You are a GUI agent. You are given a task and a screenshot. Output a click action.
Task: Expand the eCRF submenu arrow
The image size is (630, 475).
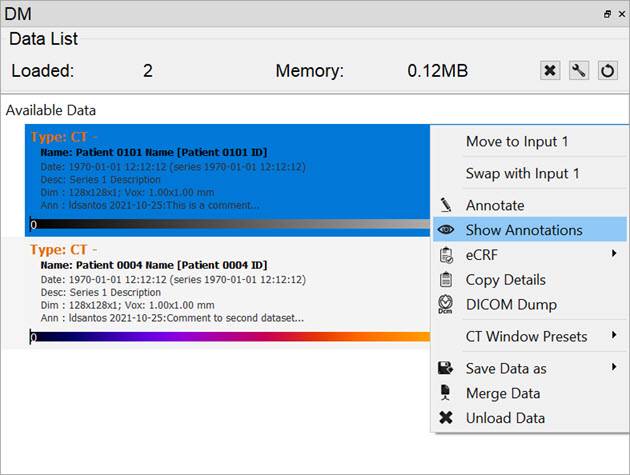click(614, 255)
